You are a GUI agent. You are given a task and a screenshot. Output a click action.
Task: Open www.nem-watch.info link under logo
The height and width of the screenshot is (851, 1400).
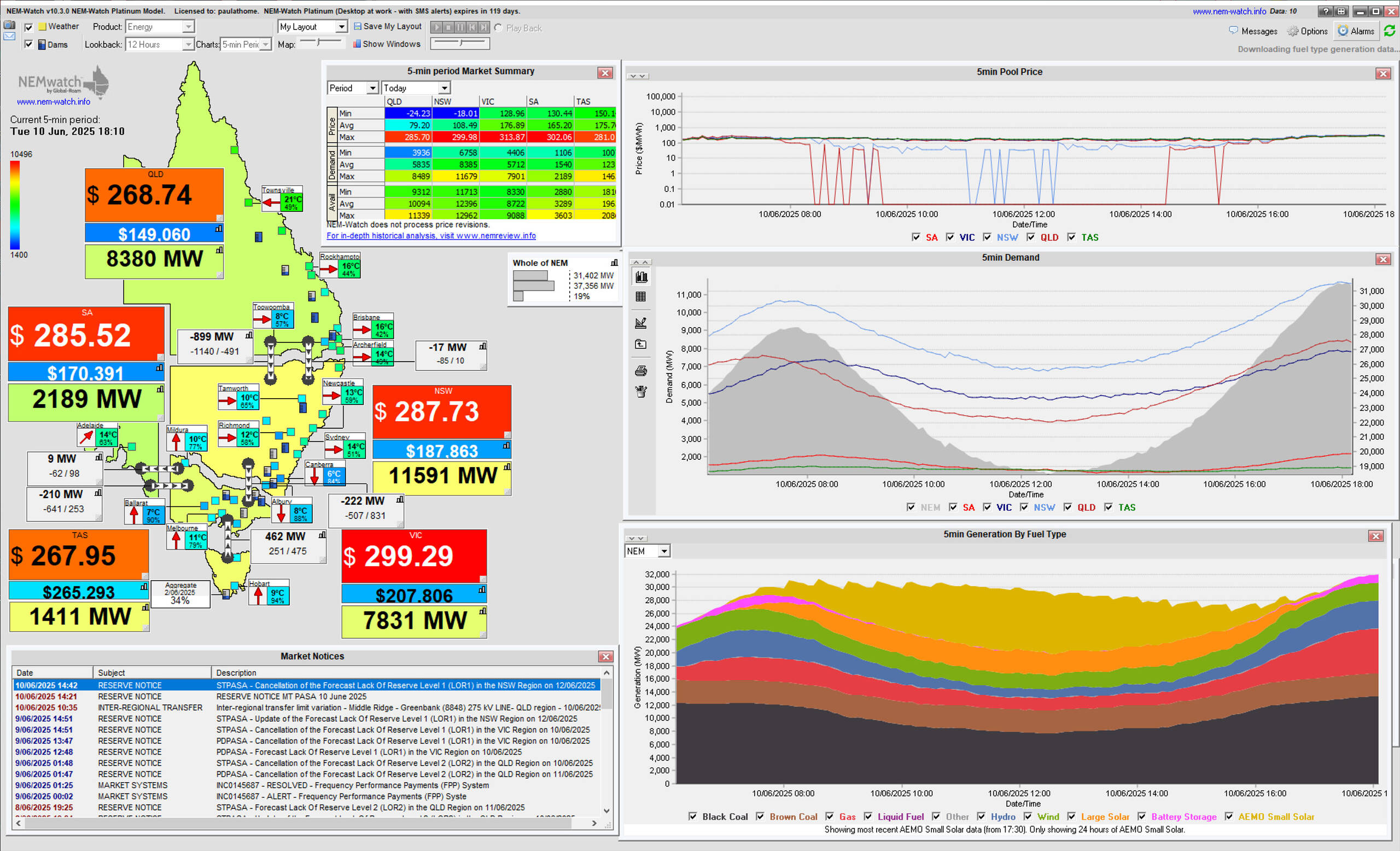[54, 102]
